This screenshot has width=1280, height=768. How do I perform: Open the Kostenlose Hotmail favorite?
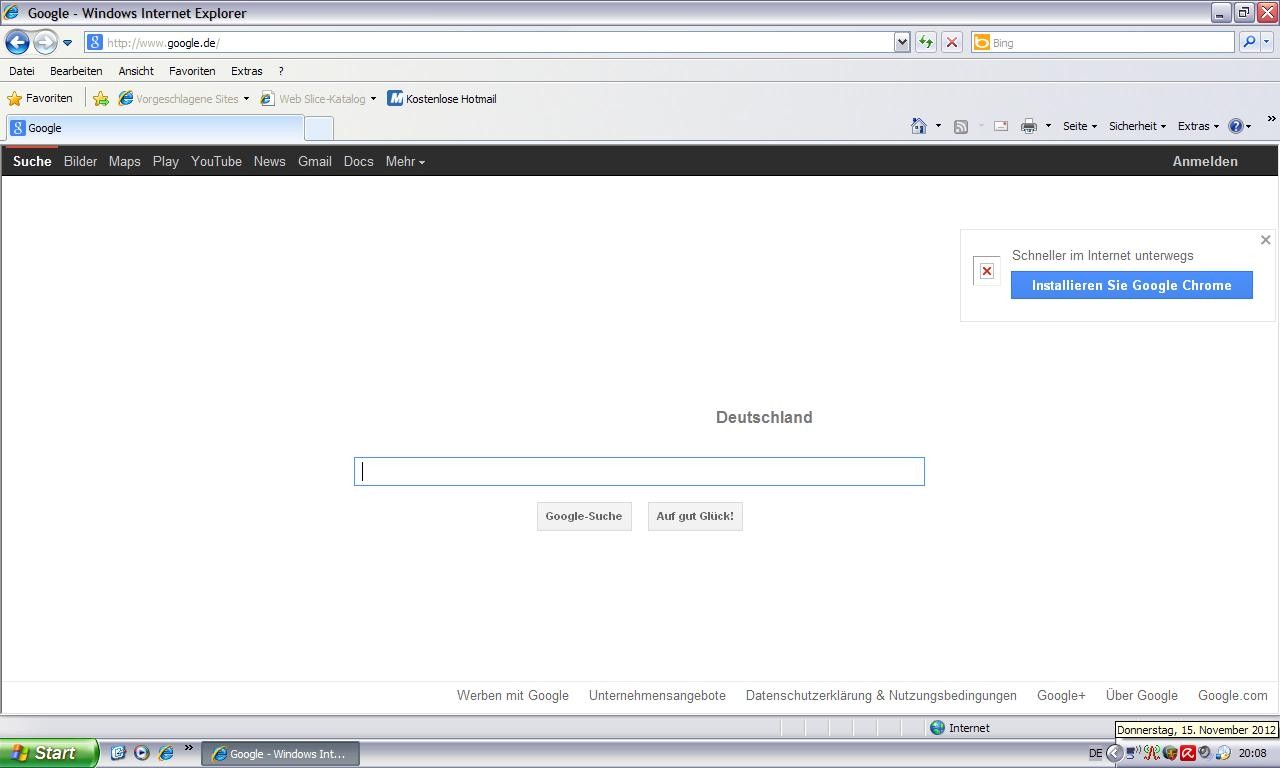tap(442, 98)
